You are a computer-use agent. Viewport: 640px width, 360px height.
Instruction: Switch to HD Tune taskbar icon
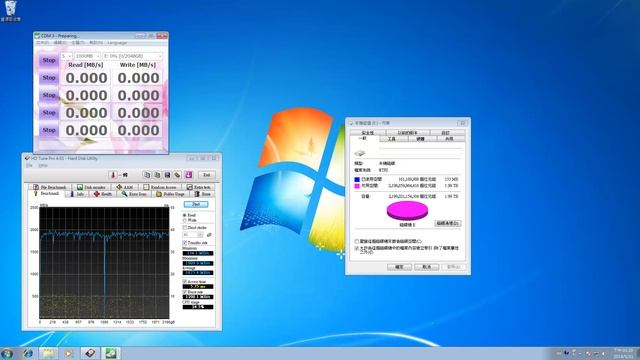[x=90, y=353]
